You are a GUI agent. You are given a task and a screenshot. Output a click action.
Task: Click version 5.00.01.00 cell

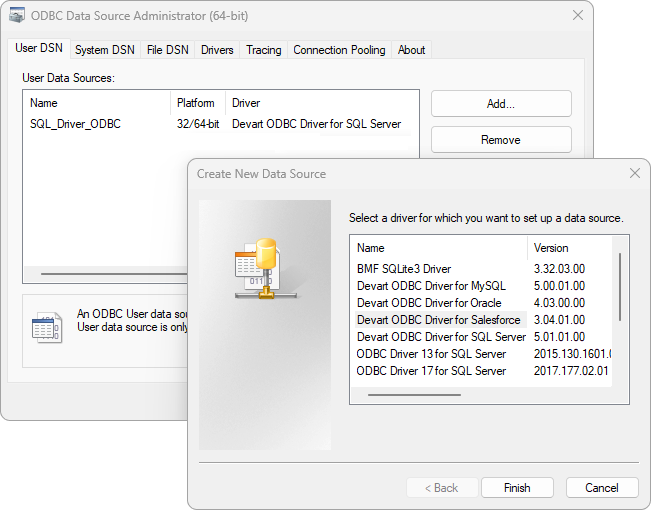(x=559, y=286)
